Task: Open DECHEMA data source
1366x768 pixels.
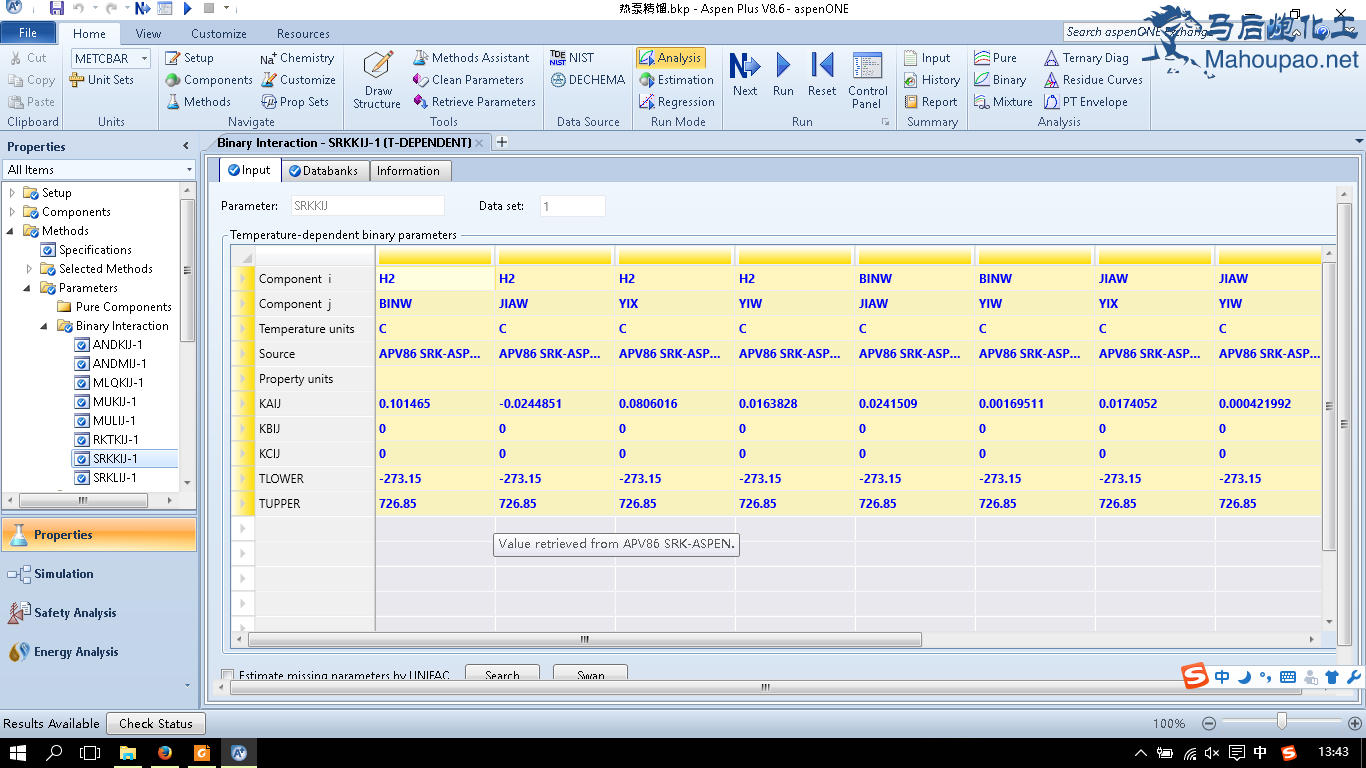Action: (587, 80)
